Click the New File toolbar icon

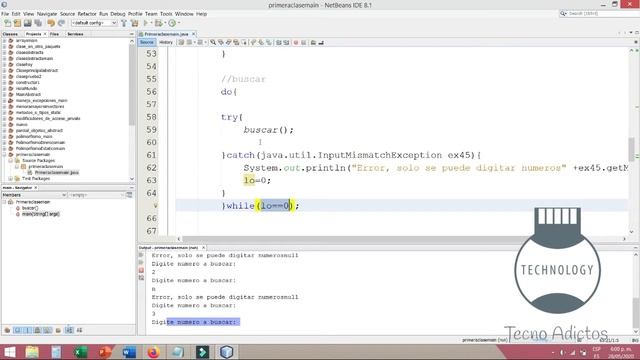coord(8,23)
